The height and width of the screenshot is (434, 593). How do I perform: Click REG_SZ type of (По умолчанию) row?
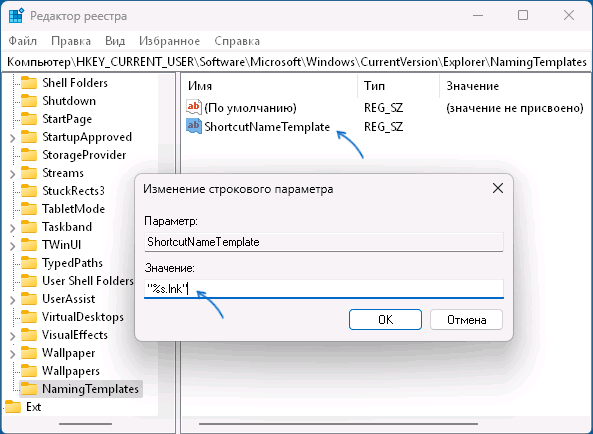click(x=383, y=108)
